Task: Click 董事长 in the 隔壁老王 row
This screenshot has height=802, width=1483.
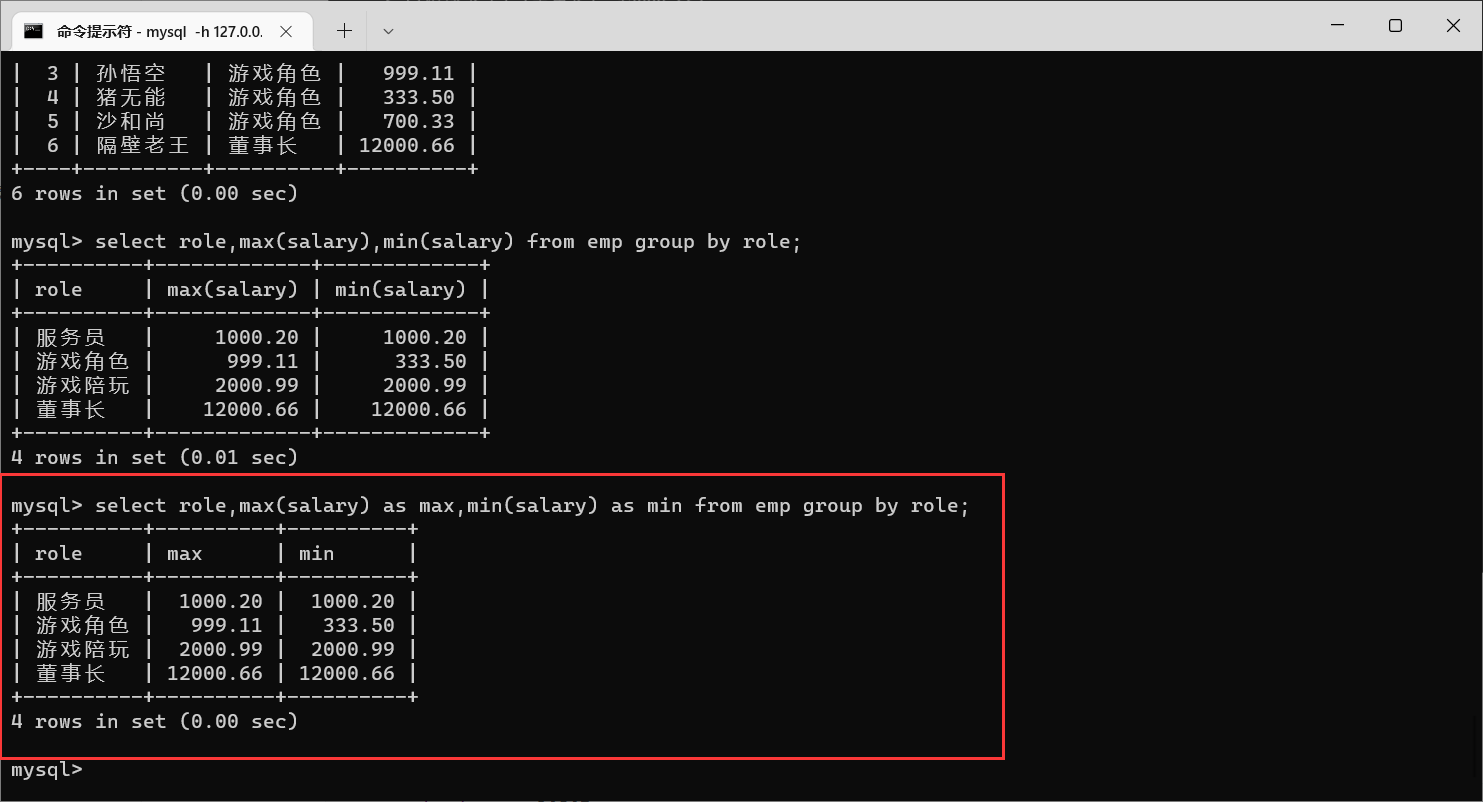Action: (x=262, y=145)
